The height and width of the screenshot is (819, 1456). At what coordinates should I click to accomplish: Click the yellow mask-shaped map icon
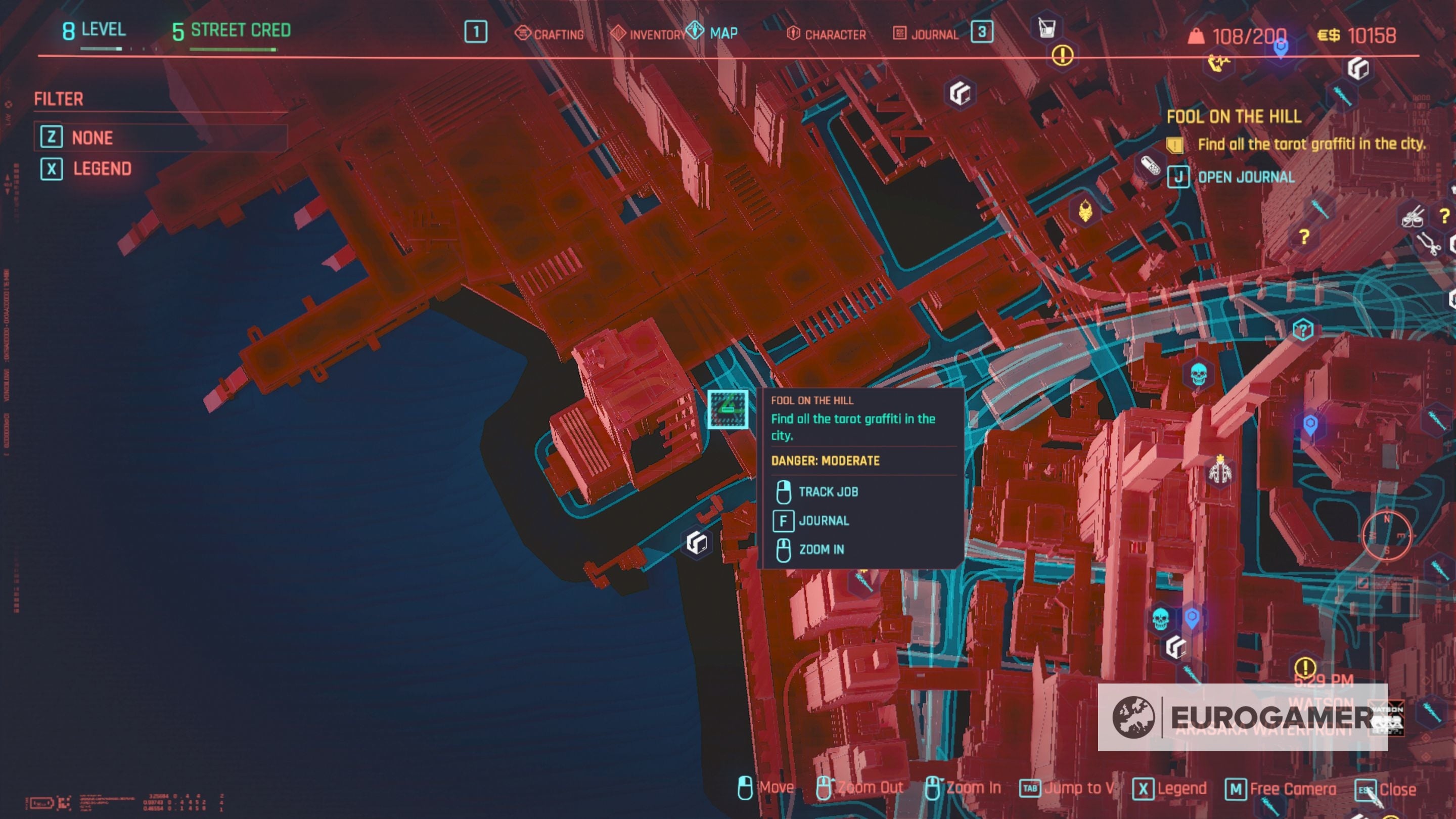tap(1084, 211)
